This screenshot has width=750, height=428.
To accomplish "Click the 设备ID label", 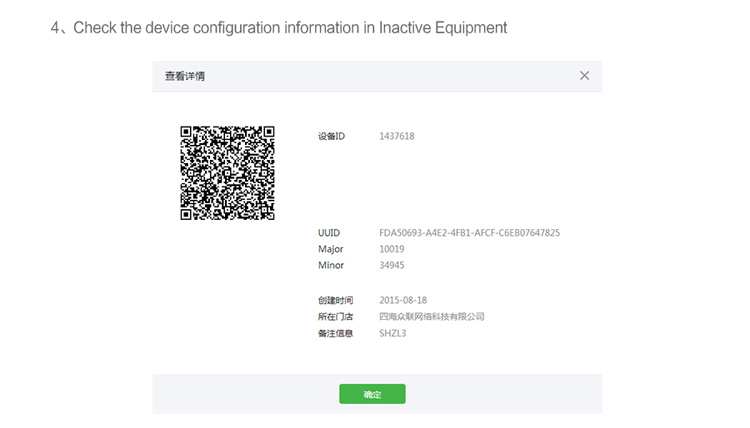I will click(x=331, y=136).
